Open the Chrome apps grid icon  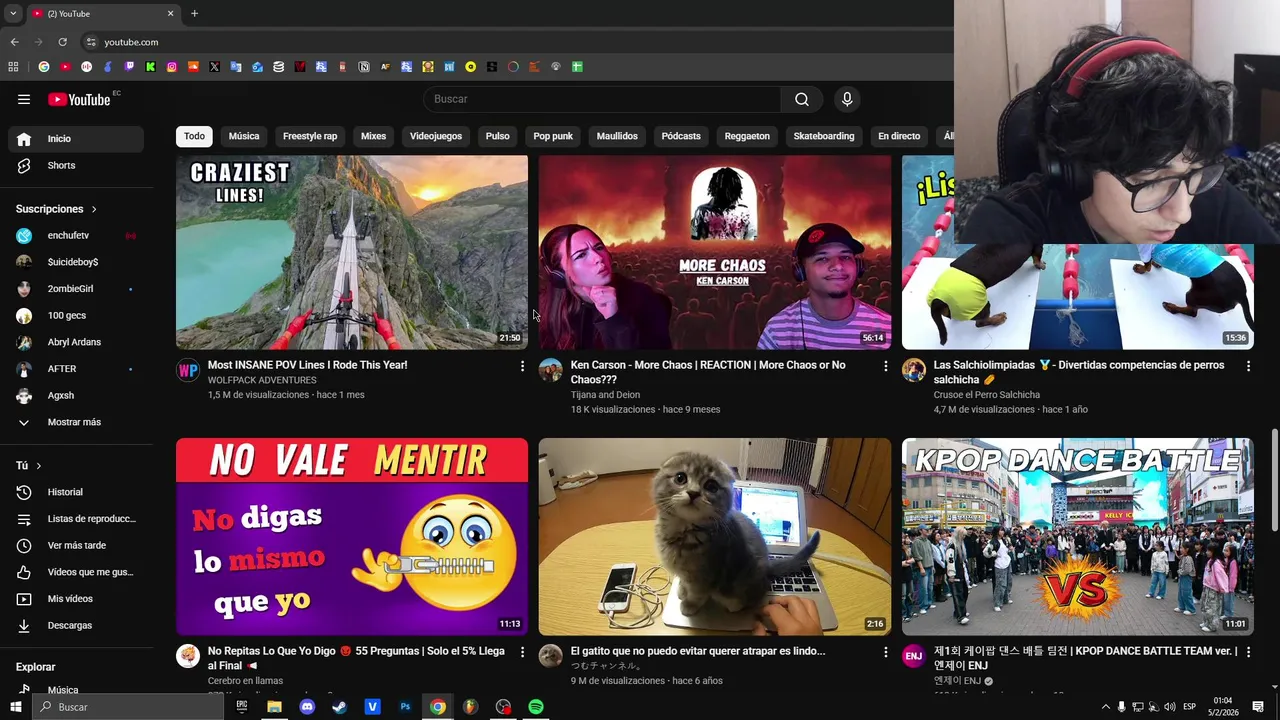13,67
